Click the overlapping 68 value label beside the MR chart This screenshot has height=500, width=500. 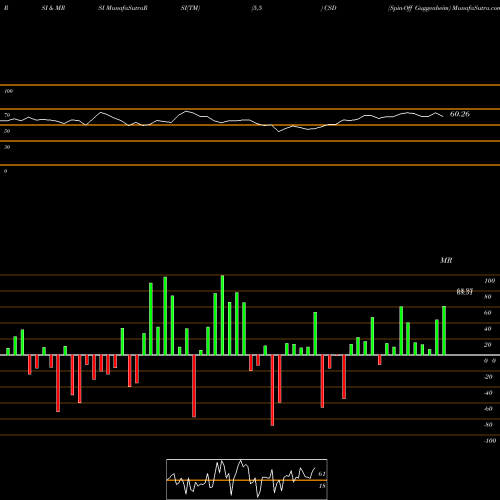click(x=465, y=292)
